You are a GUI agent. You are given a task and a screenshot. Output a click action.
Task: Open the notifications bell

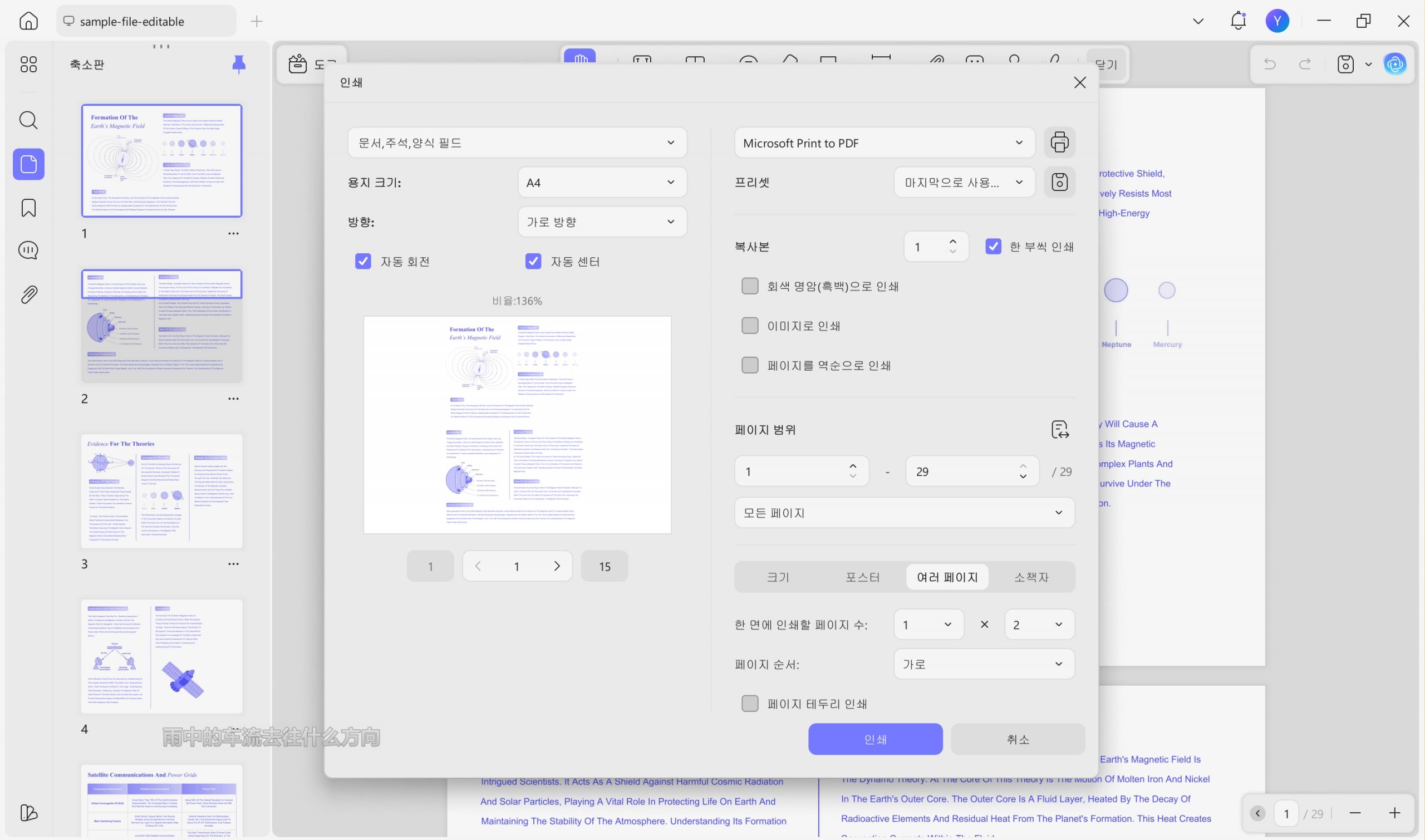click(1237, 21)
